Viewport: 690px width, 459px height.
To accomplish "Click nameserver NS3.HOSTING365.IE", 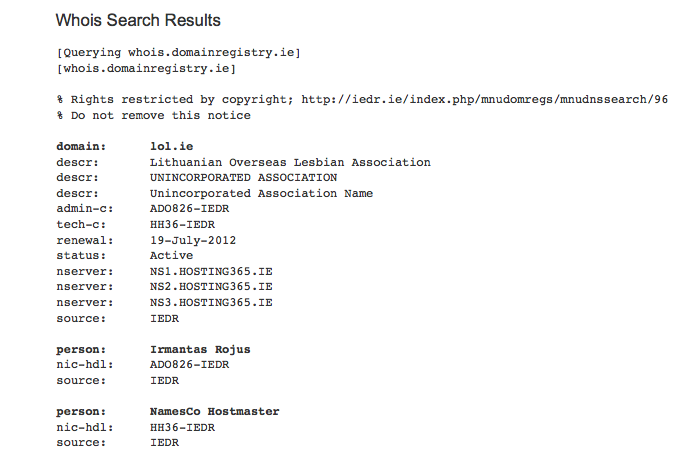I will pos(211,302).
